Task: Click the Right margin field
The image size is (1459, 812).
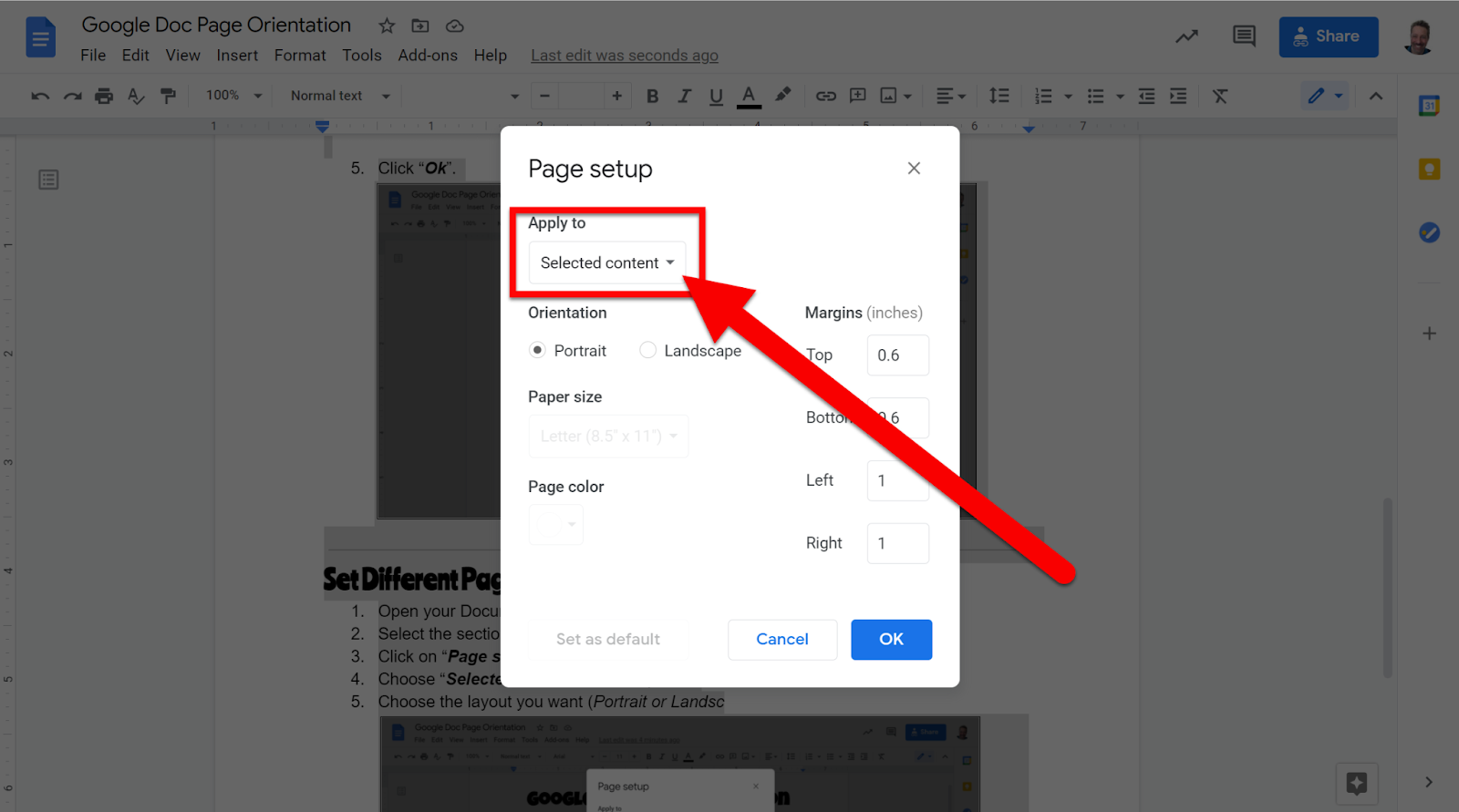Action: [x=897, y=543]
